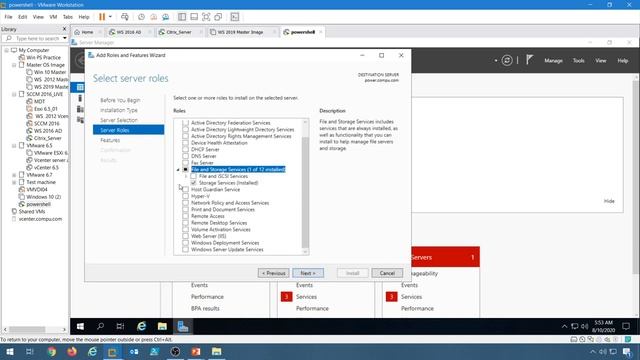Check Web Server (IIS) role
Image resolution: width=640 pixels, height=360 pixels.
click(185, 236)
